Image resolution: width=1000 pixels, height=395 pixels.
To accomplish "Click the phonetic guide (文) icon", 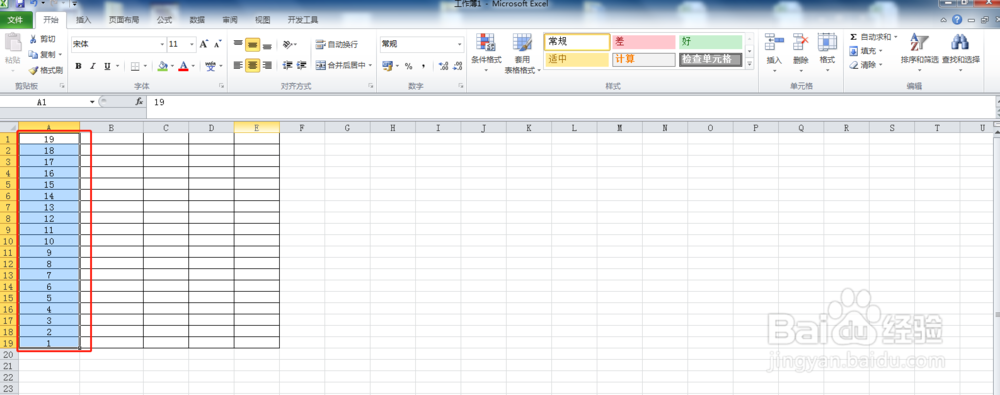I will tap(210, 66).
